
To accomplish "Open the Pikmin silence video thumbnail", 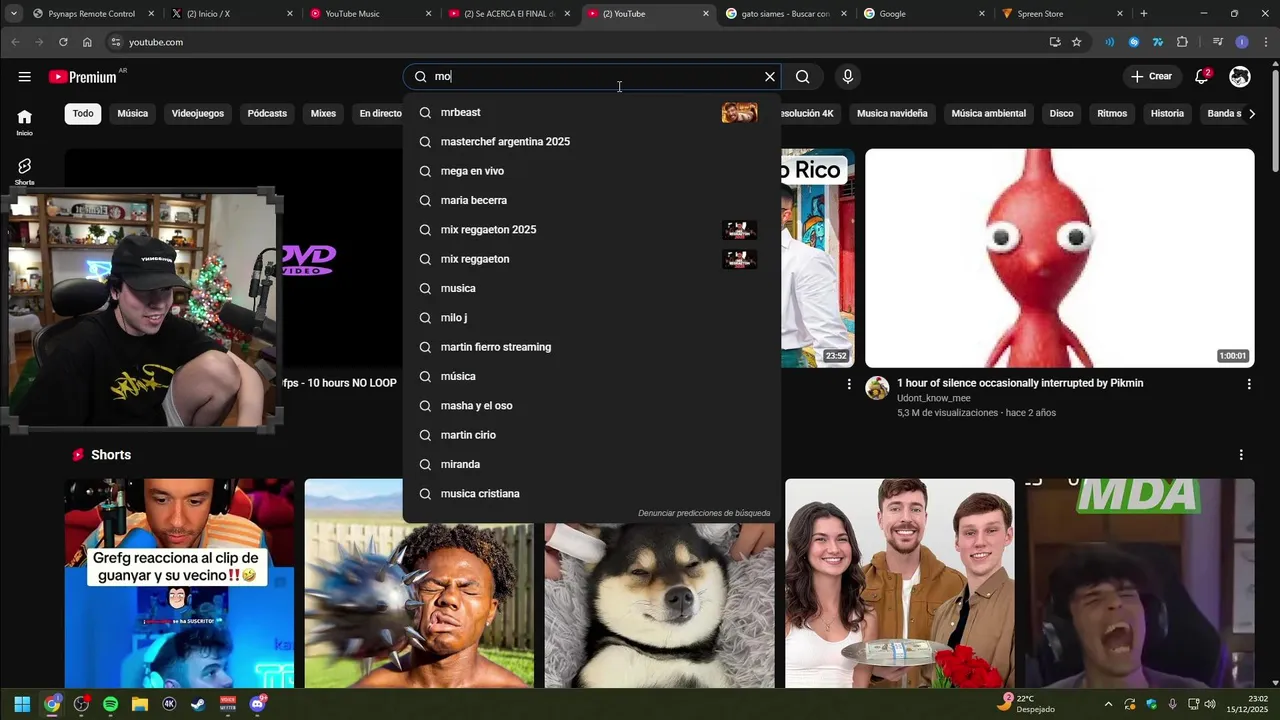I will (x=1059, y=258).
